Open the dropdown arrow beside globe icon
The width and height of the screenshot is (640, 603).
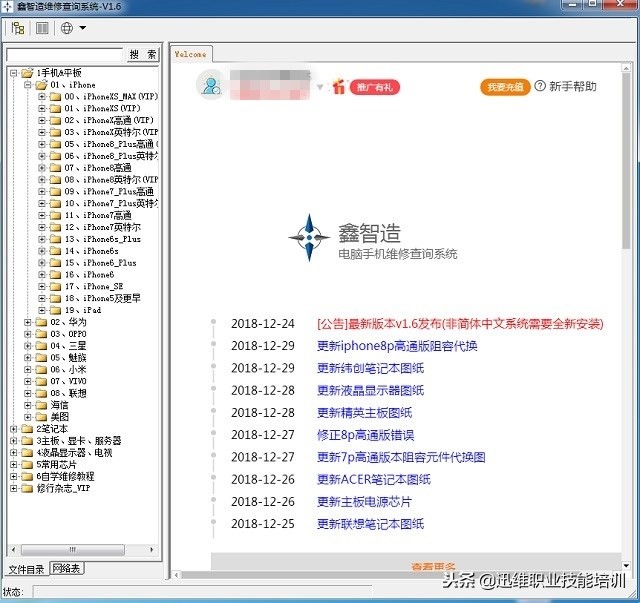pos(83,28)
